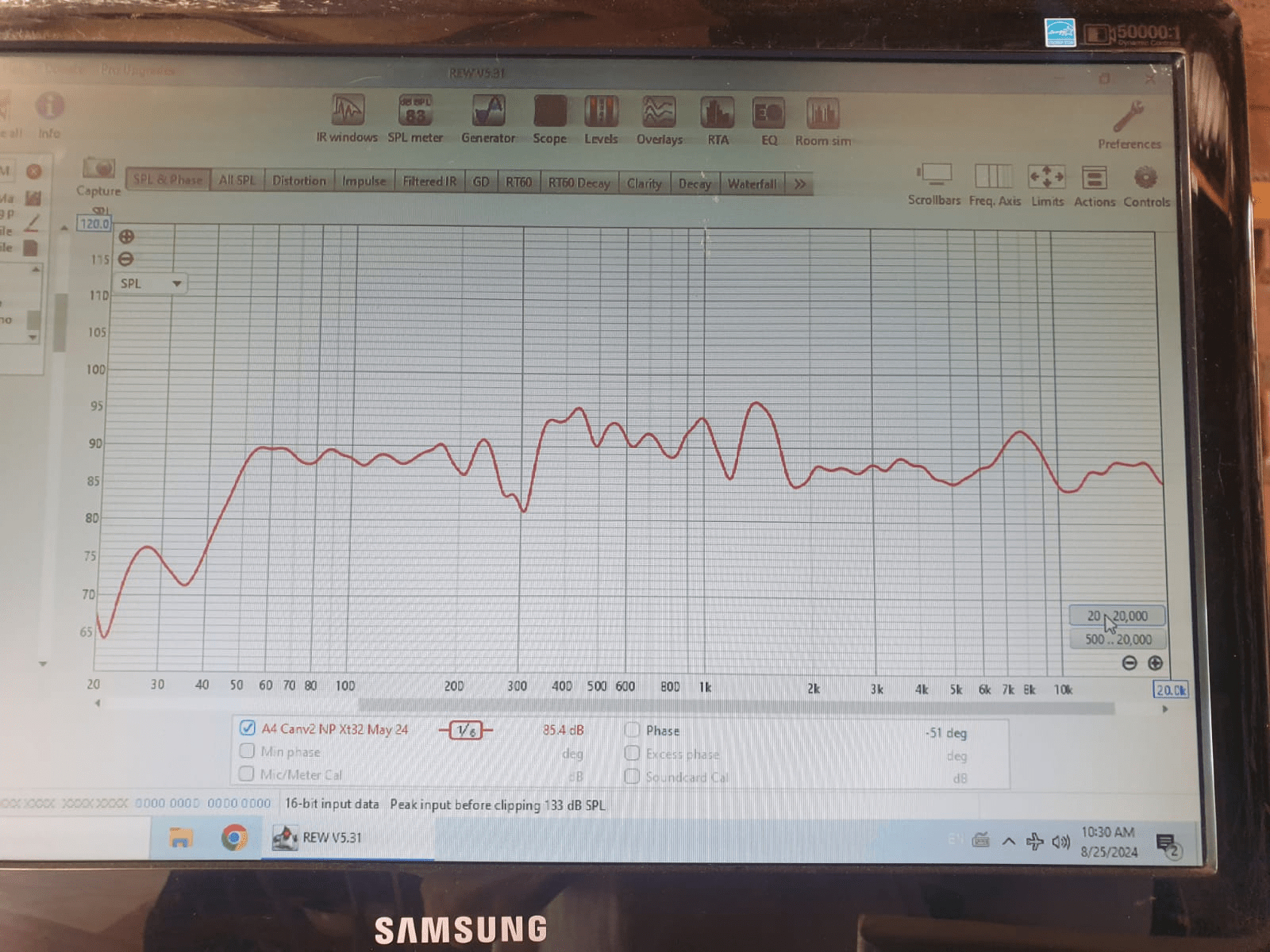Click the Info icon
Screen dimensions: 1270x952
point(49,114)
